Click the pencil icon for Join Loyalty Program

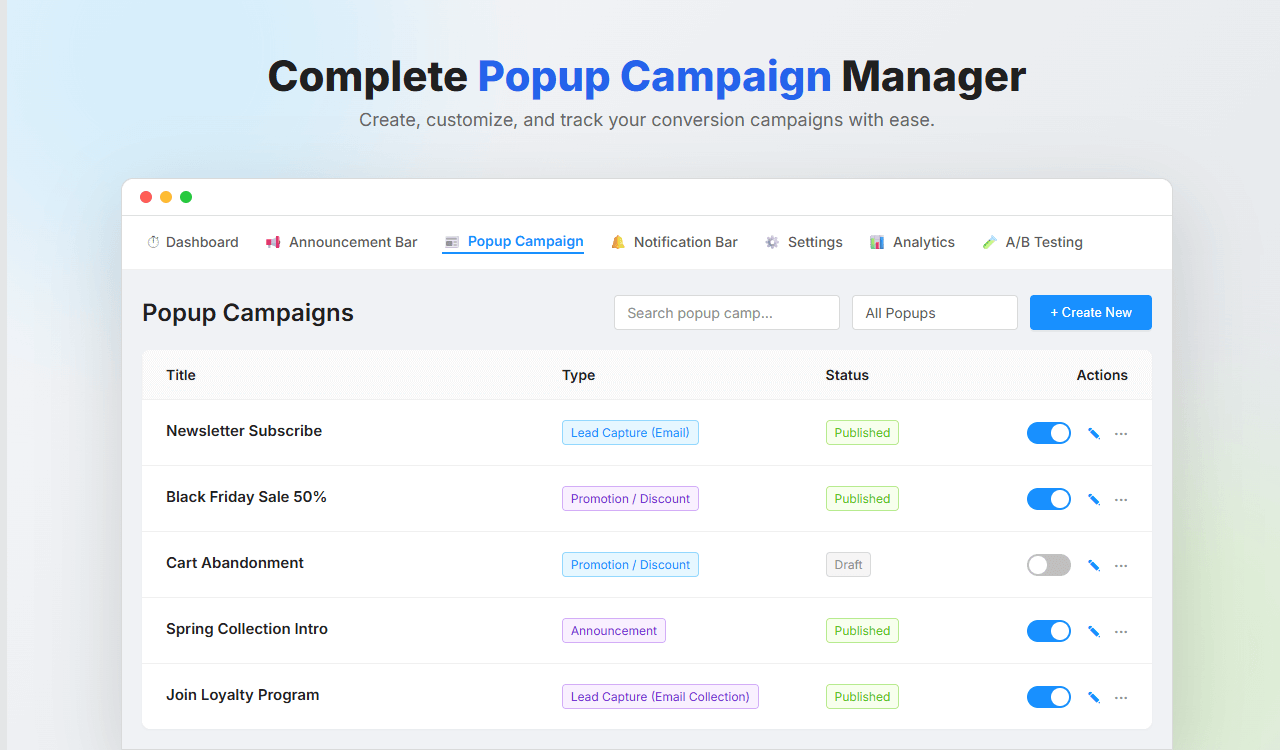tap(1093, 697)
